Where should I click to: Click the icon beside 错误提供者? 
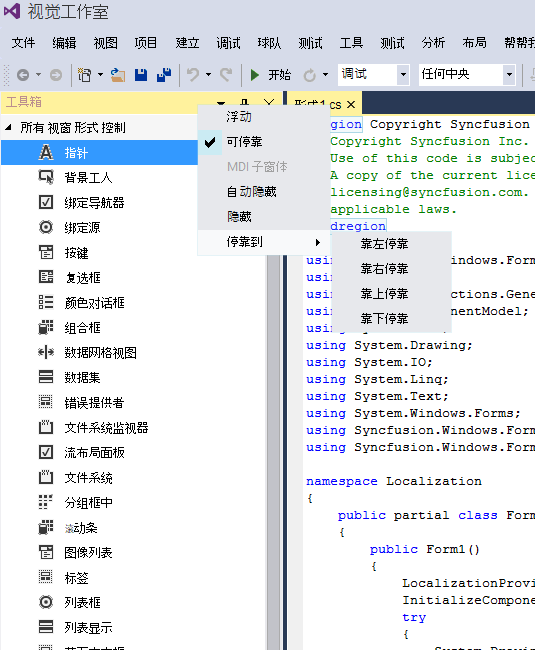click(46, 402)
